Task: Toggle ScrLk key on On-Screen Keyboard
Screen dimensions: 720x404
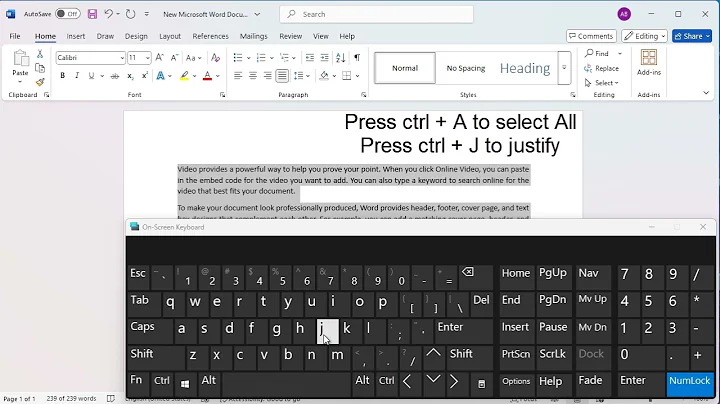Action: tap(552, 357)
